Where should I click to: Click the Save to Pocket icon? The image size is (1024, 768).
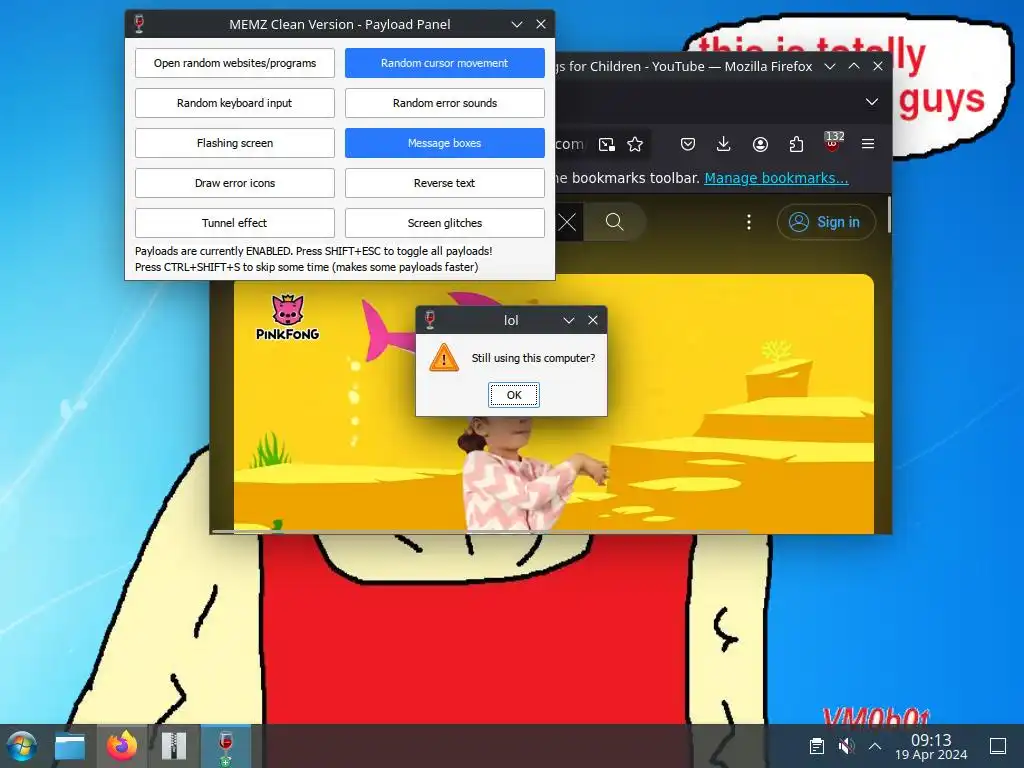tap(687, 144)
